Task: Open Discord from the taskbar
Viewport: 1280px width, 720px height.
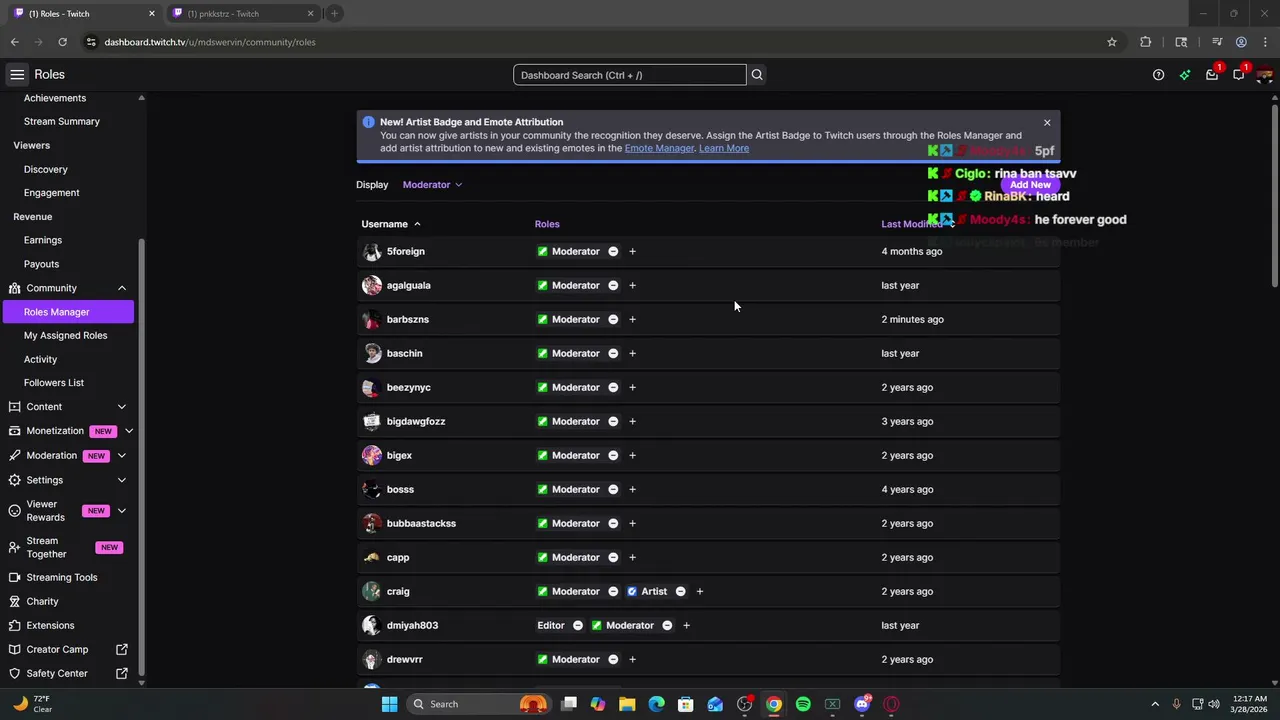Action: coord(862,704)
